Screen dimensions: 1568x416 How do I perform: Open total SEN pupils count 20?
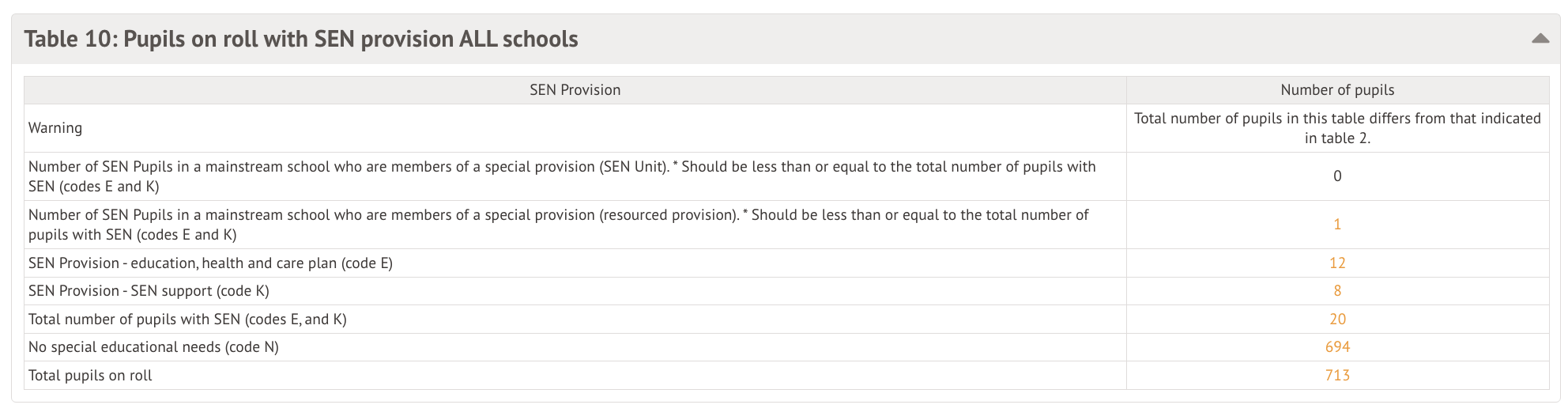(x=1337, y=320)
